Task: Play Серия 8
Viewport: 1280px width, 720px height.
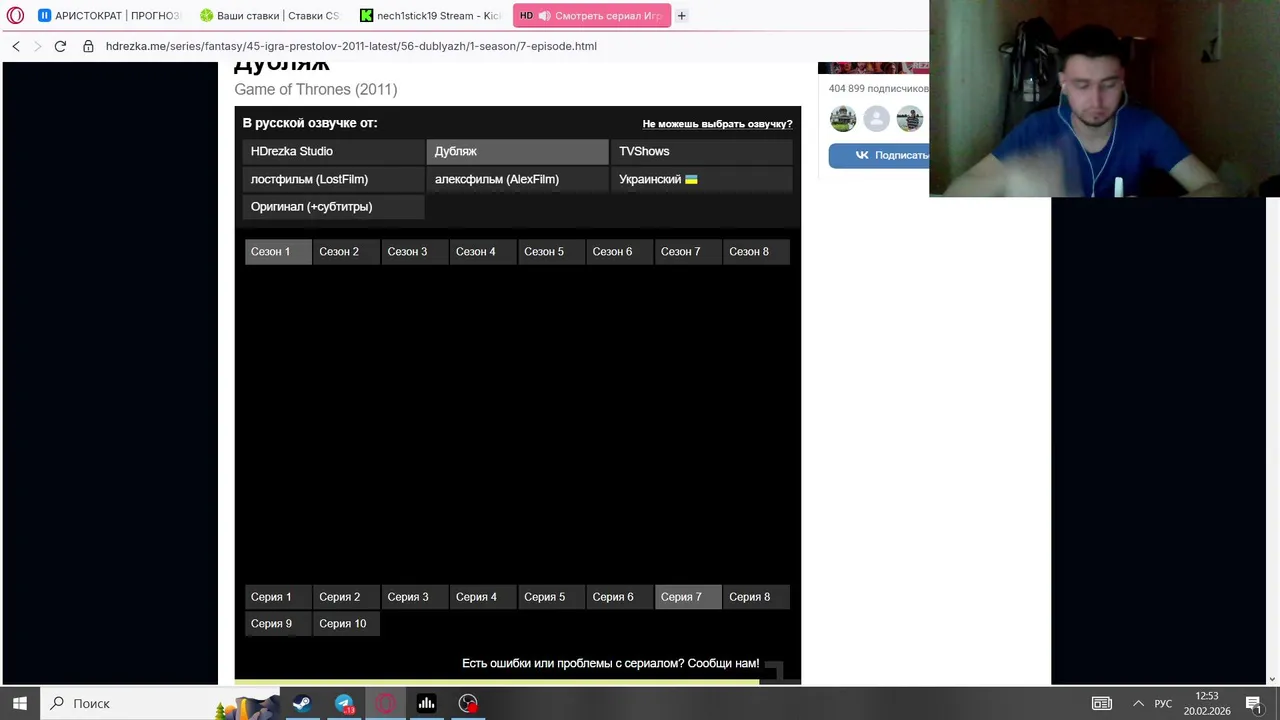Action: [756, 597]
